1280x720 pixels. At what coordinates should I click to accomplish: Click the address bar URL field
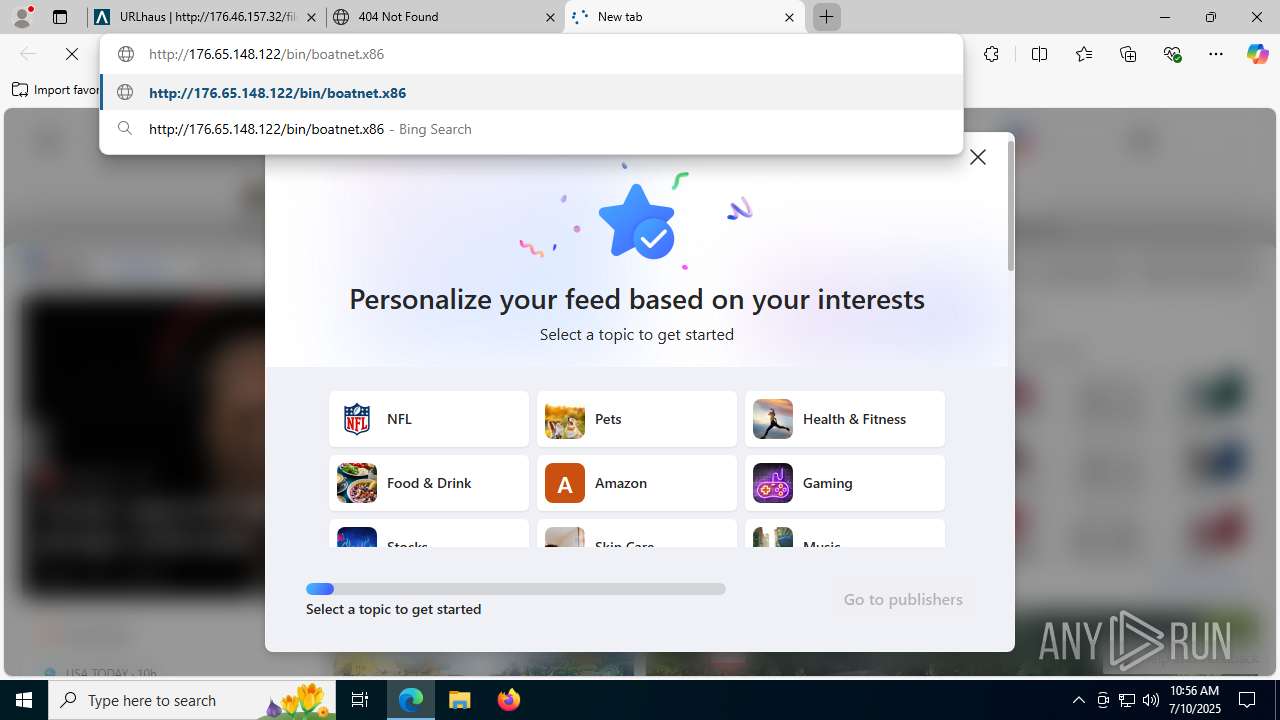pos(530,54)
